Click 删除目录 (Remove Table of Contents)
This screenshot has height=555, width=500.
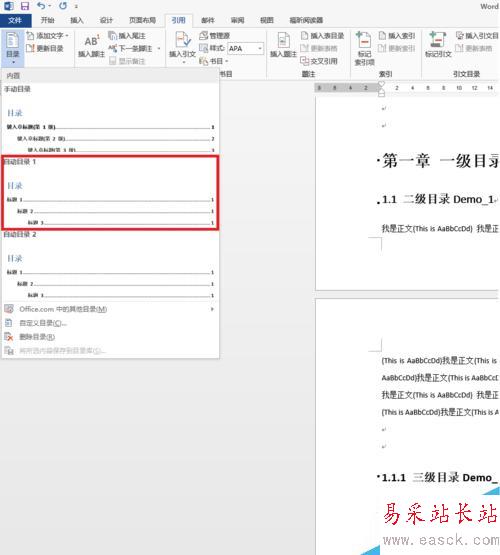coord(110,337)
